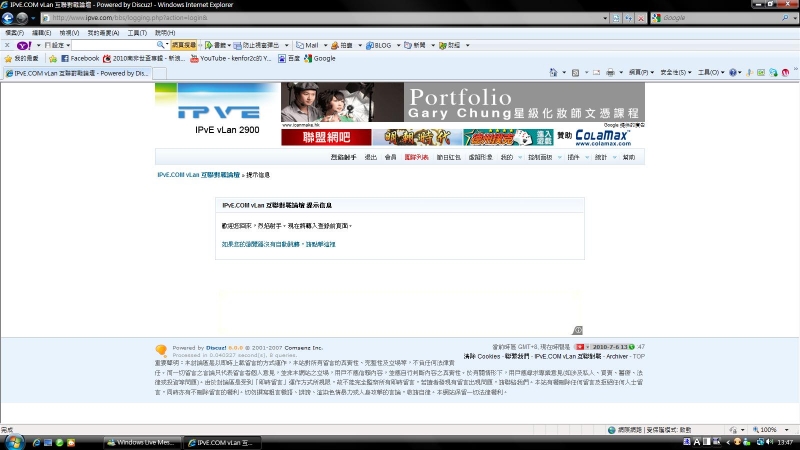Close the Yahoo toolbar with X
Screen dimensions: 800x450
tap(7, 45)
